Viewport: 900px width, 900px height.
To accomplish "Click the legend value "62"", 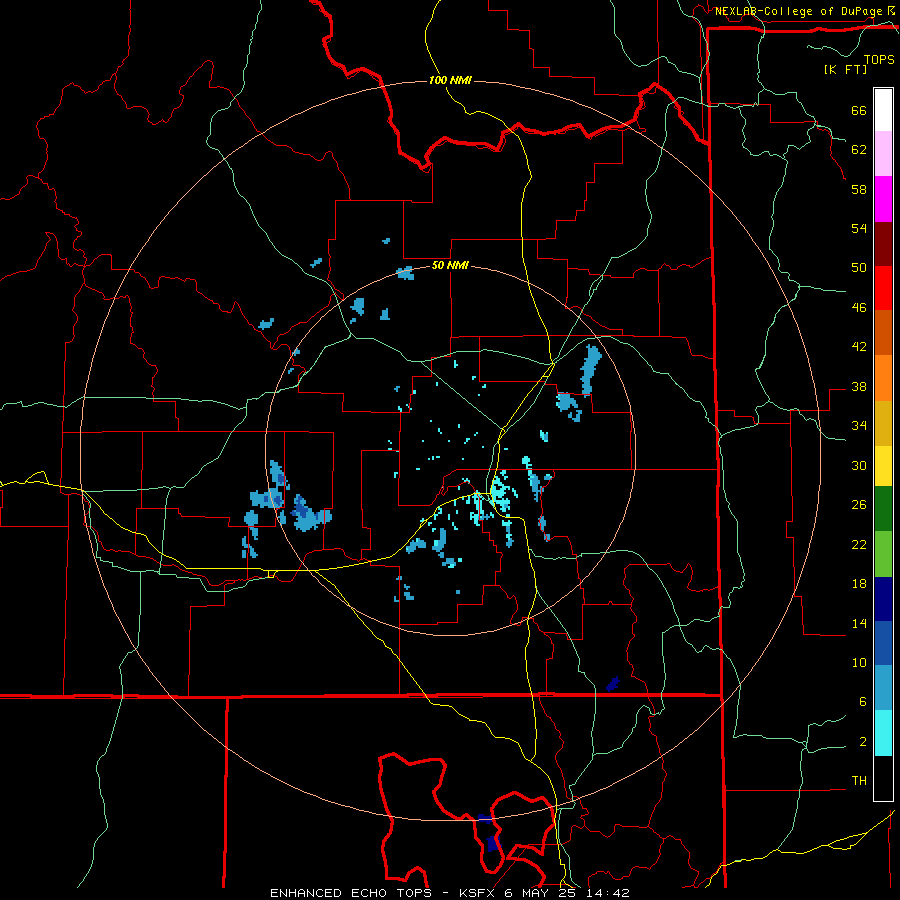I will [859, 150].
